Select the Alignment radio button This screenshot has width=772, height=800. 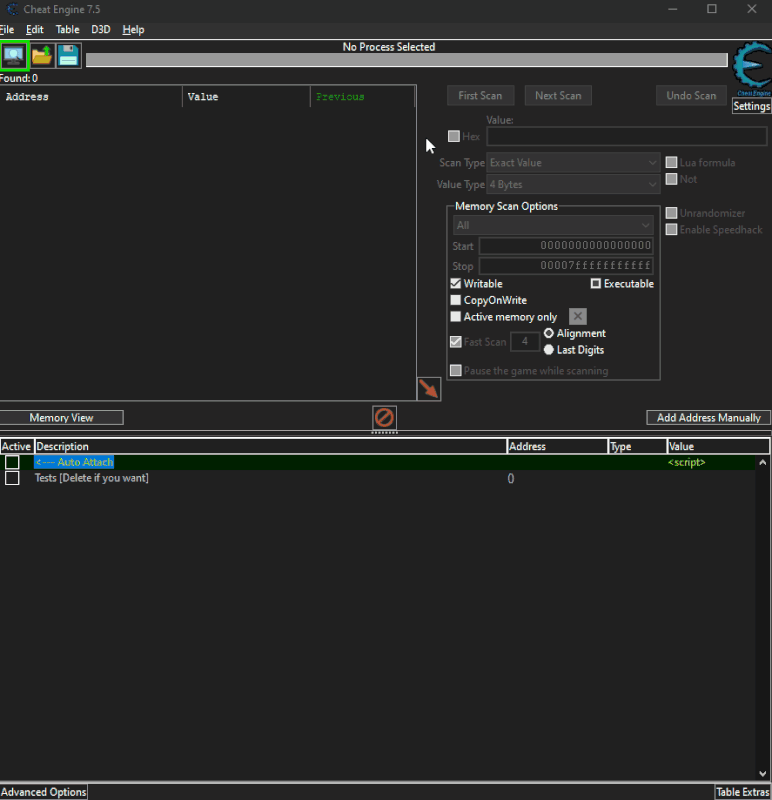click(x=549, y=333)
